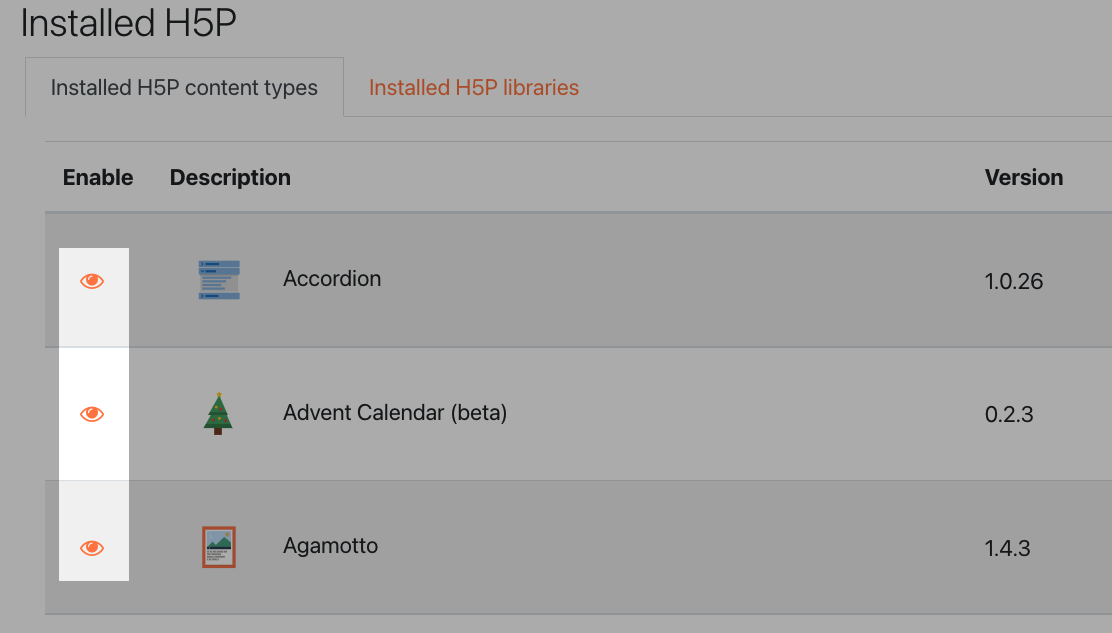Click empty space right of libraries tab
The image size is (1112, 633).
pos(844,87)
